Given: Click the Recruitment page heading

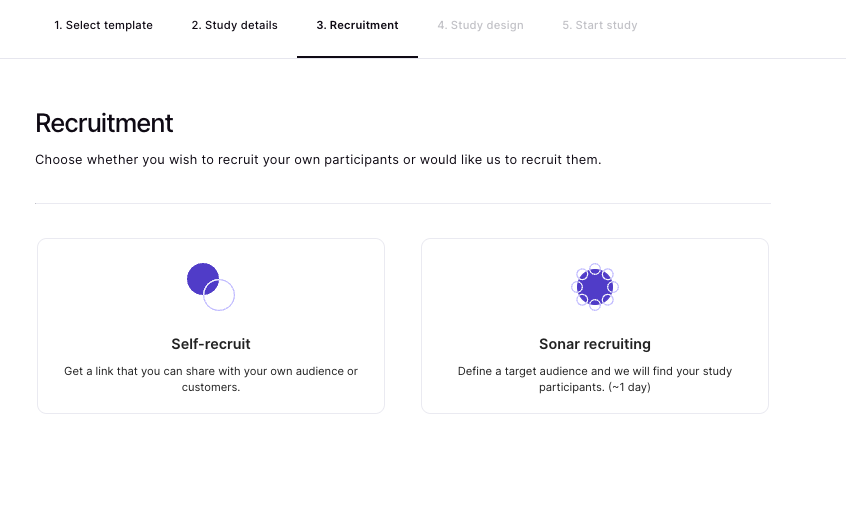Looking at the screenshot, I should [x=104, y=123].
